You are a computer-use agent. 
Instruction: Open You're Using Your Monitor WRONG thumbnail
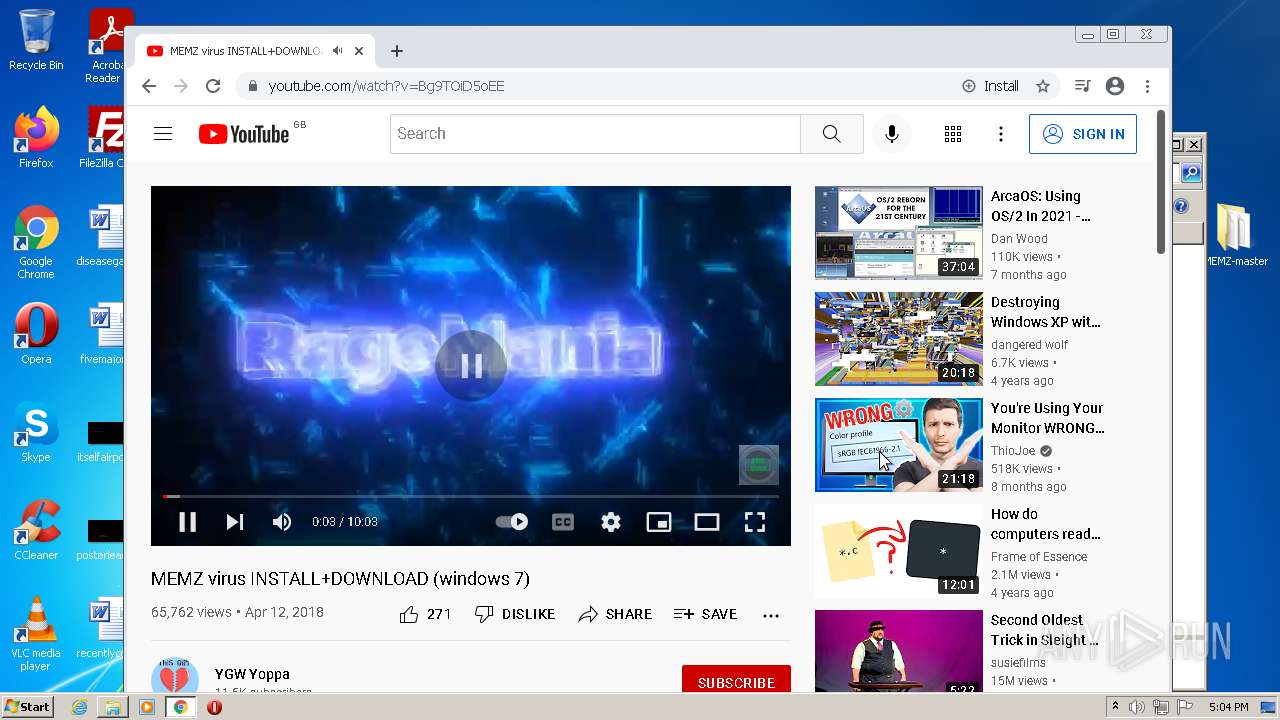(899, 445)
